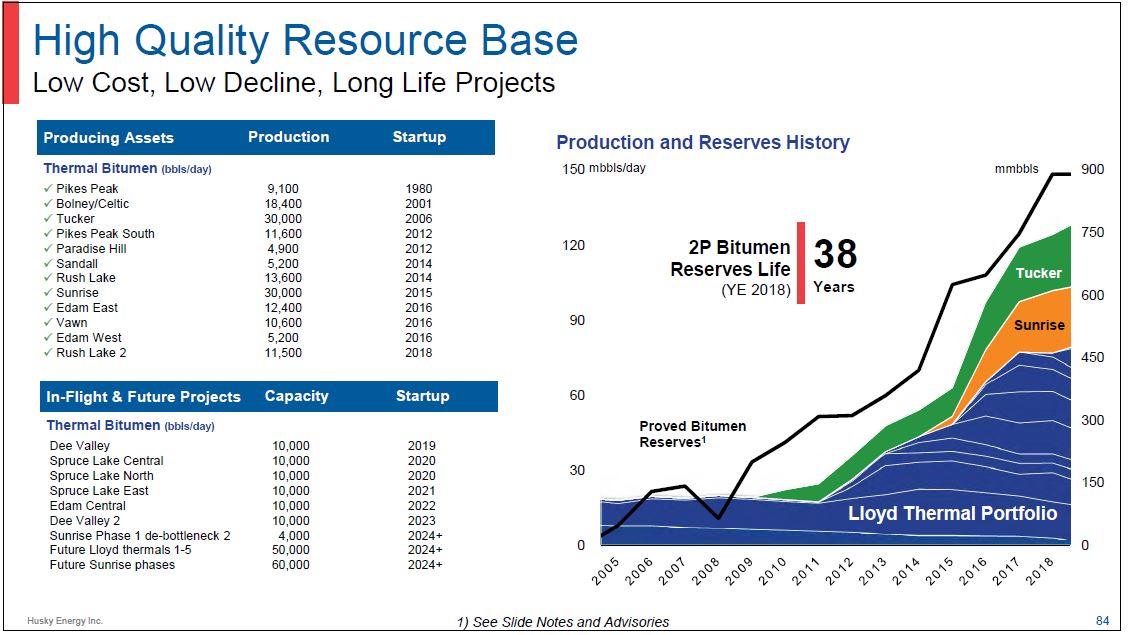Screen dimensions: 1128x635
Task: Click the 'mmbbls' right axis unit
Action: 1016,169
